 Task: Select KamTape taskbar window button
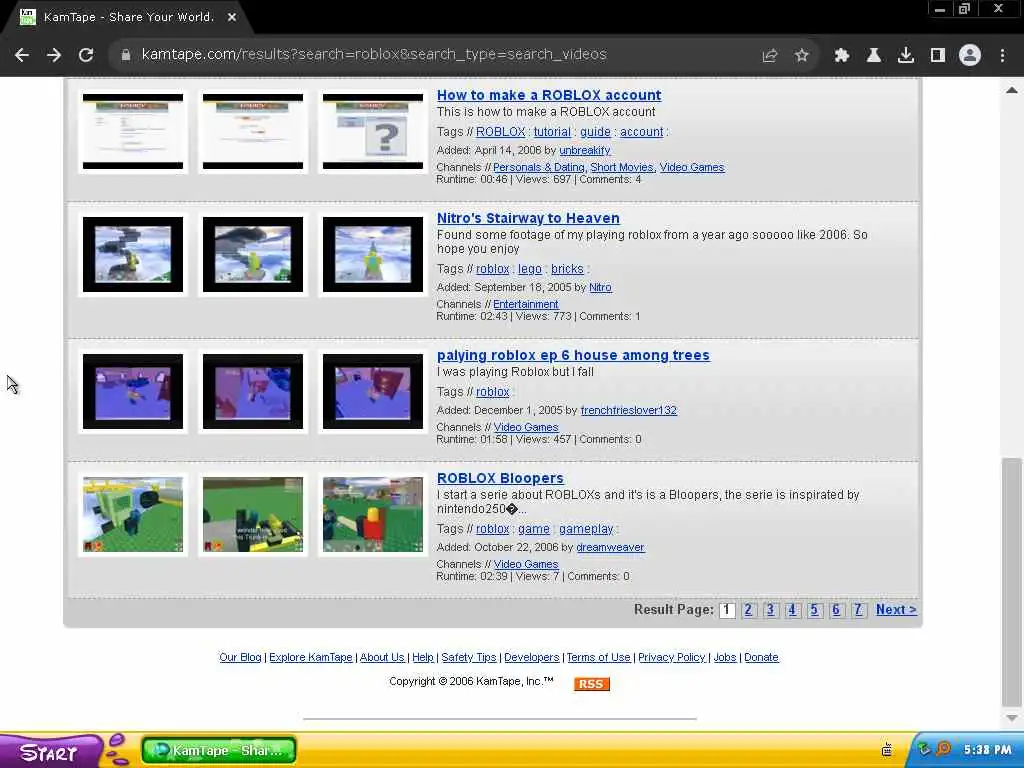coord(219,750)
